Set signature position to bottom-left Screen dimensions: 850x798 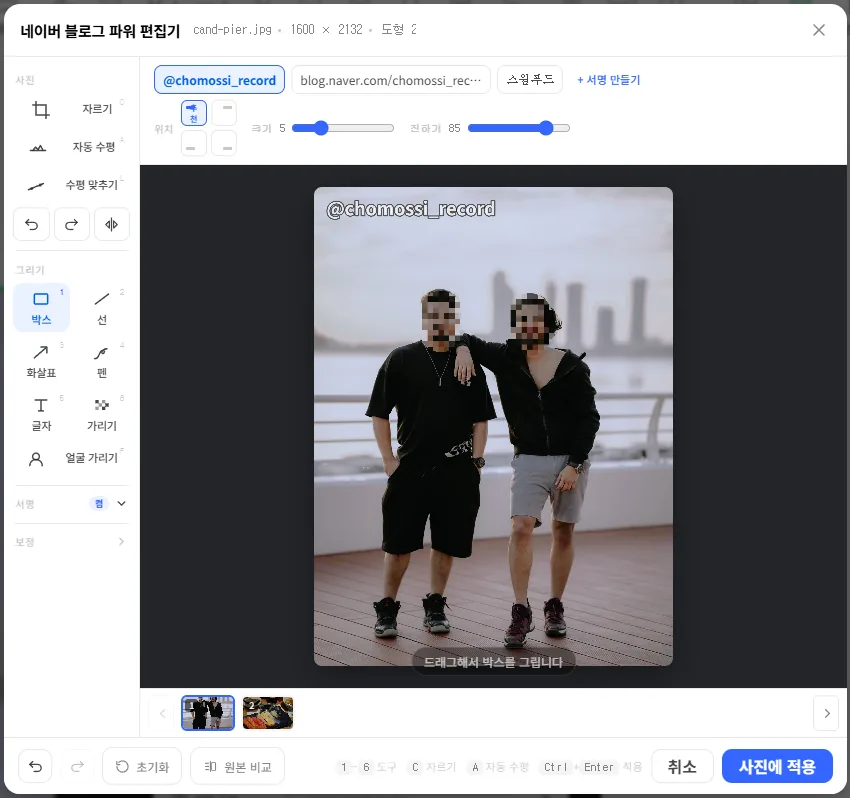[x=194, y=143]
